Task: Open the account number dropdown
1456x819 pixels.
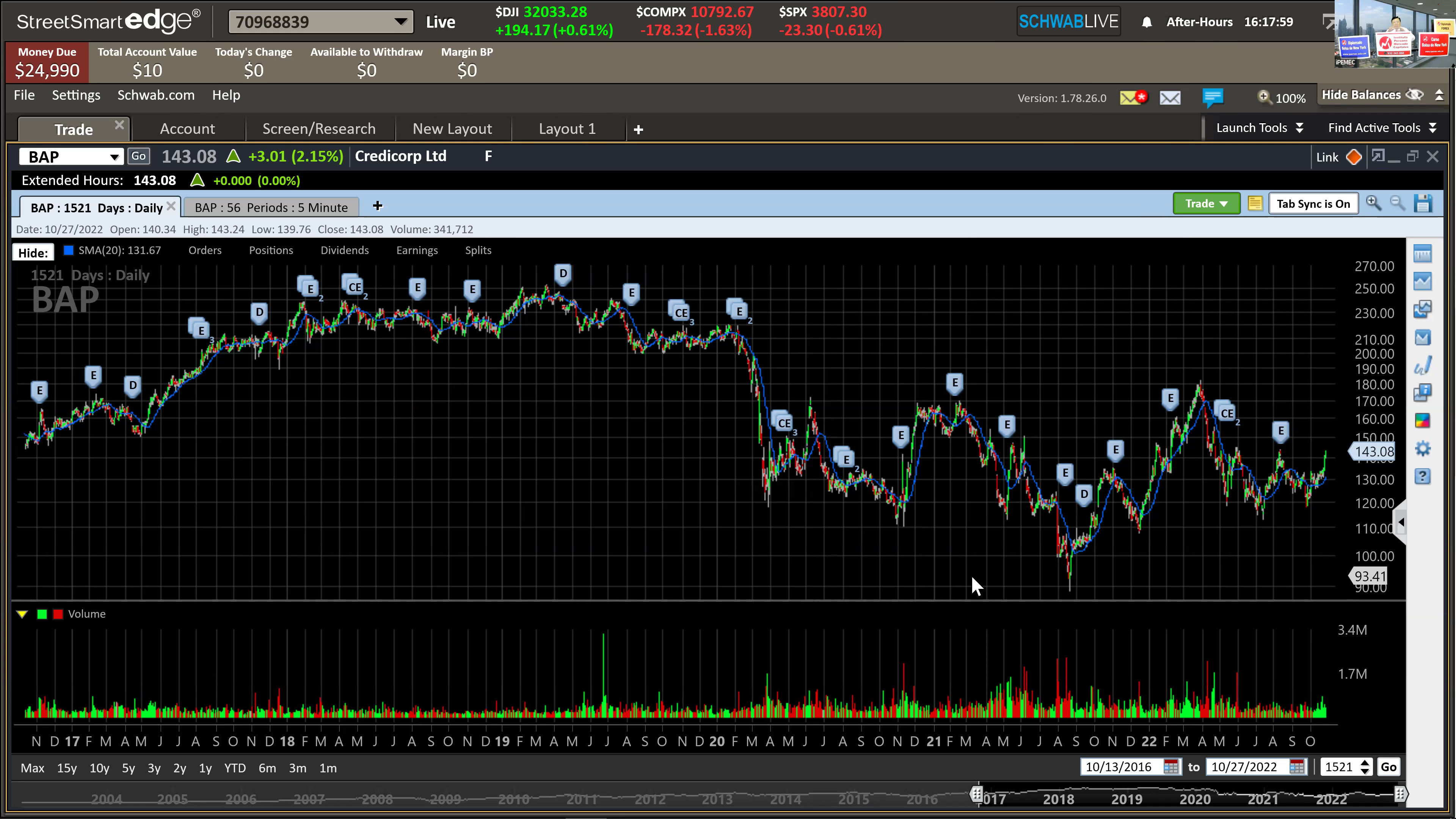Action: (x=400, y=22)
